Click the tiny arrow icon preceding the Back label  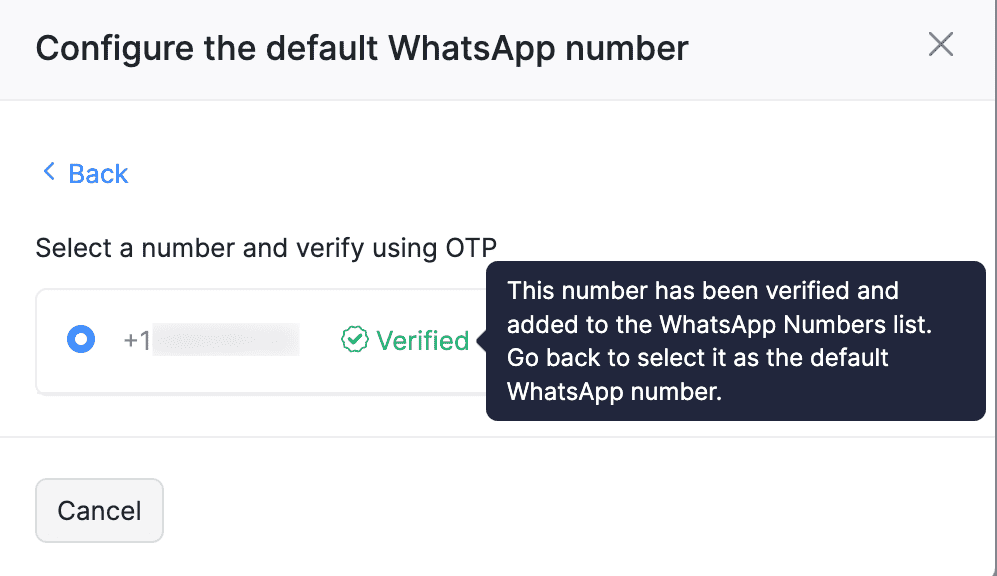pyautogui.click(x=48, y=172)
